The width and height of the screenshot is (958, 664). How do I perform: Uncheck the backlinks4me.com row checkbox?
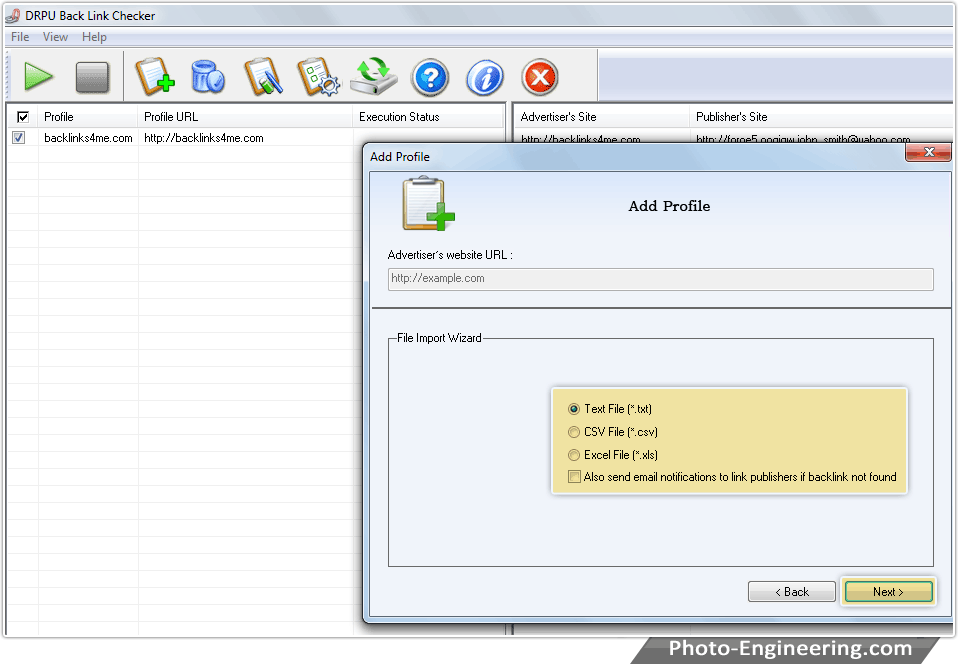pyautogui.click(x=19, y=138)
